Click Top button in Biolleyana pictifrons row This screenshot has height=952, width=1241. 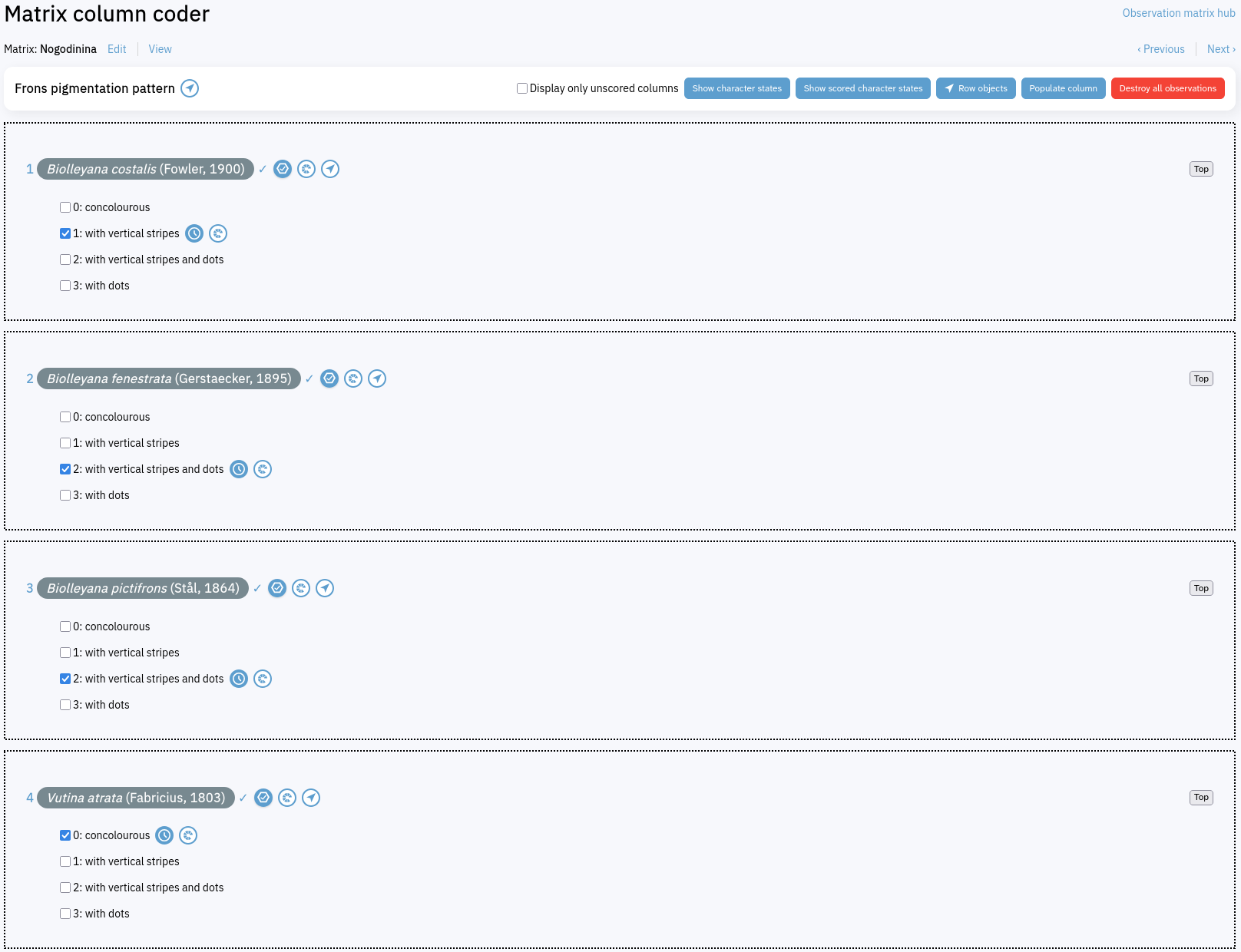coord(1201,588)
